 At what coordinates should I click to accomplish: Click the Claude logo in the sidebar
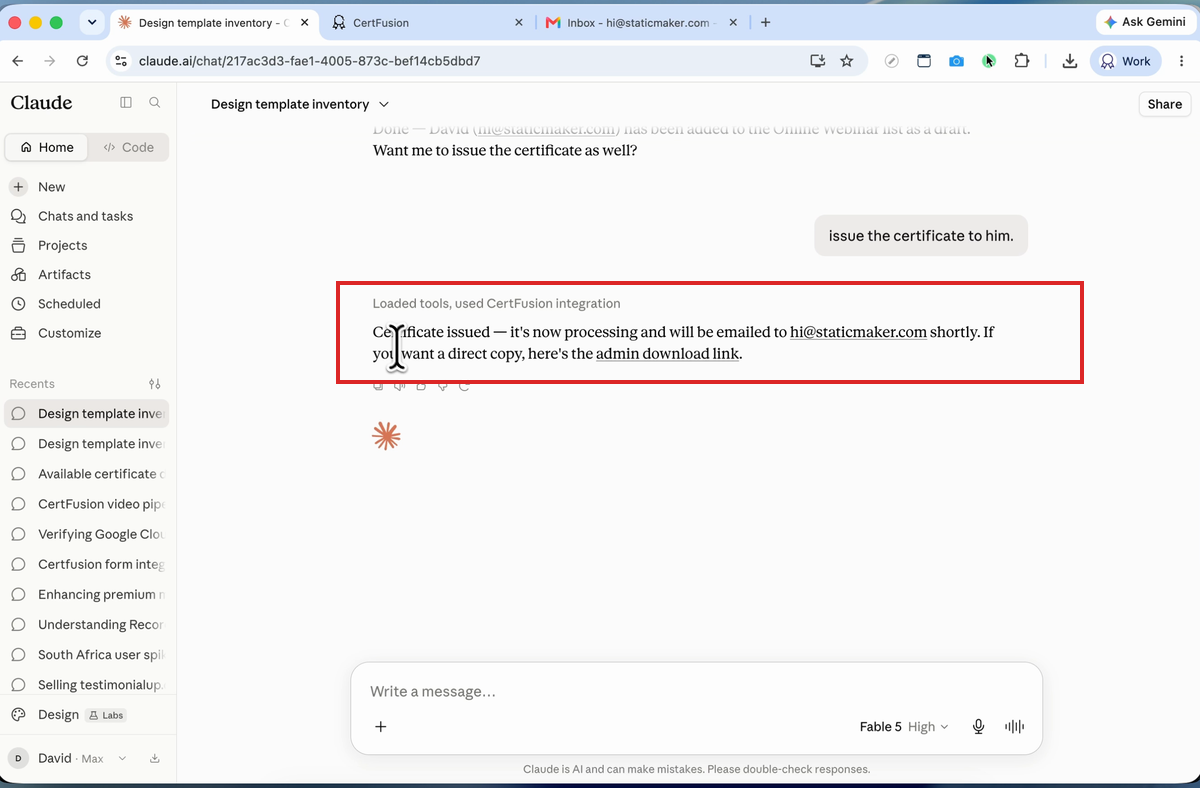(41, 102)
